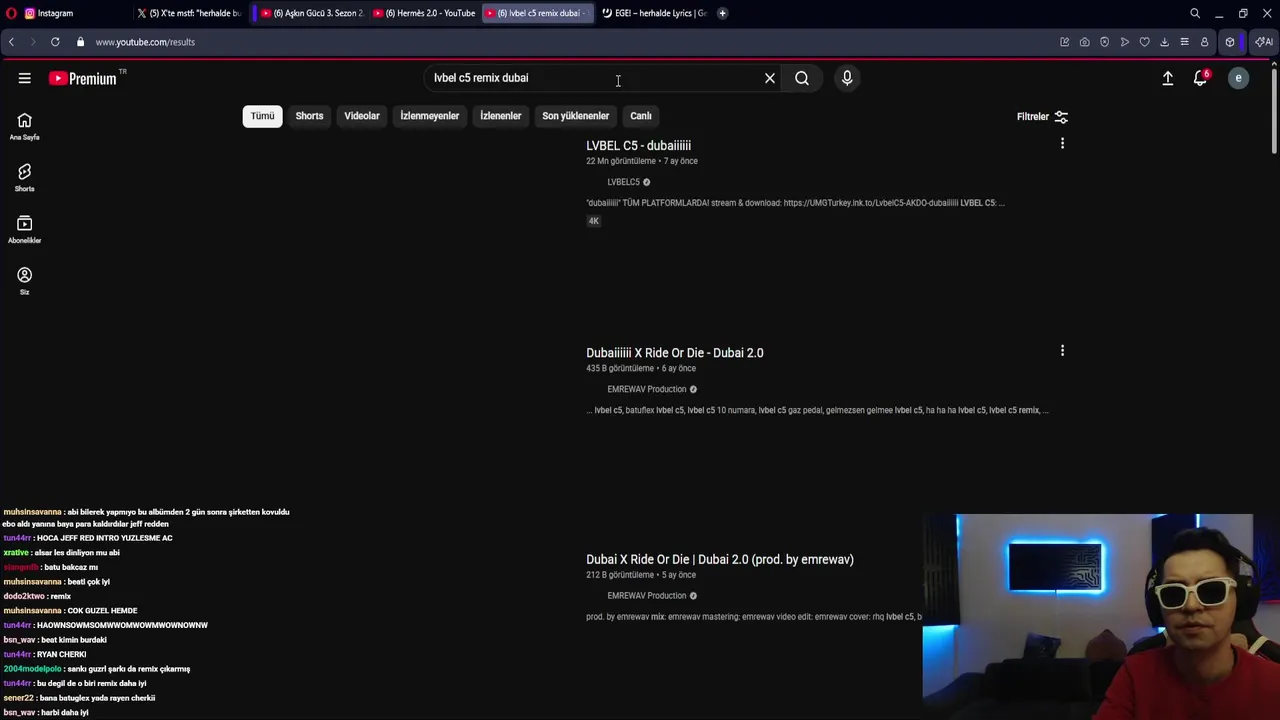This screenshot has height=720, width=1280.
Task: Click the 4K badge under dubaiiiiii
Action: [x=593, y=221]
